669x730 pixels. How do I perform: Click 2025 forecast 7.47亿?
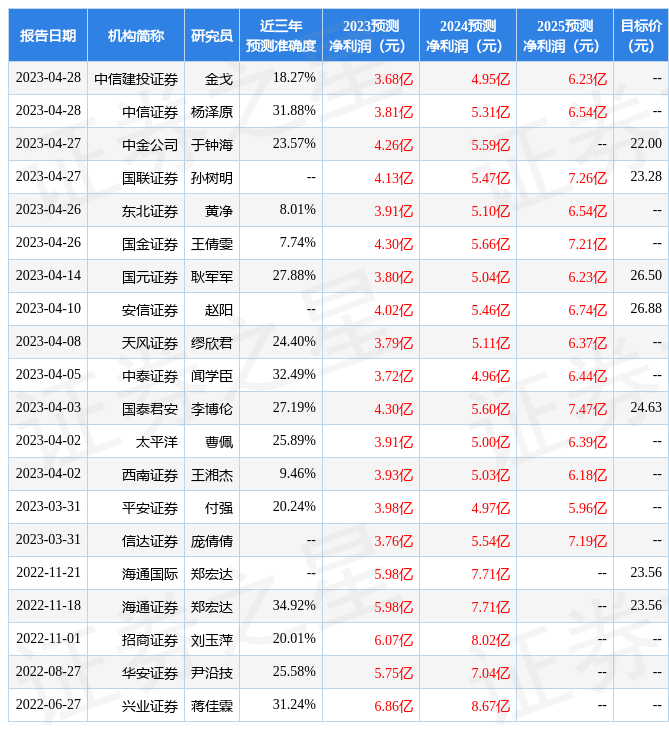pyautogui.click(x=588, y=409)
